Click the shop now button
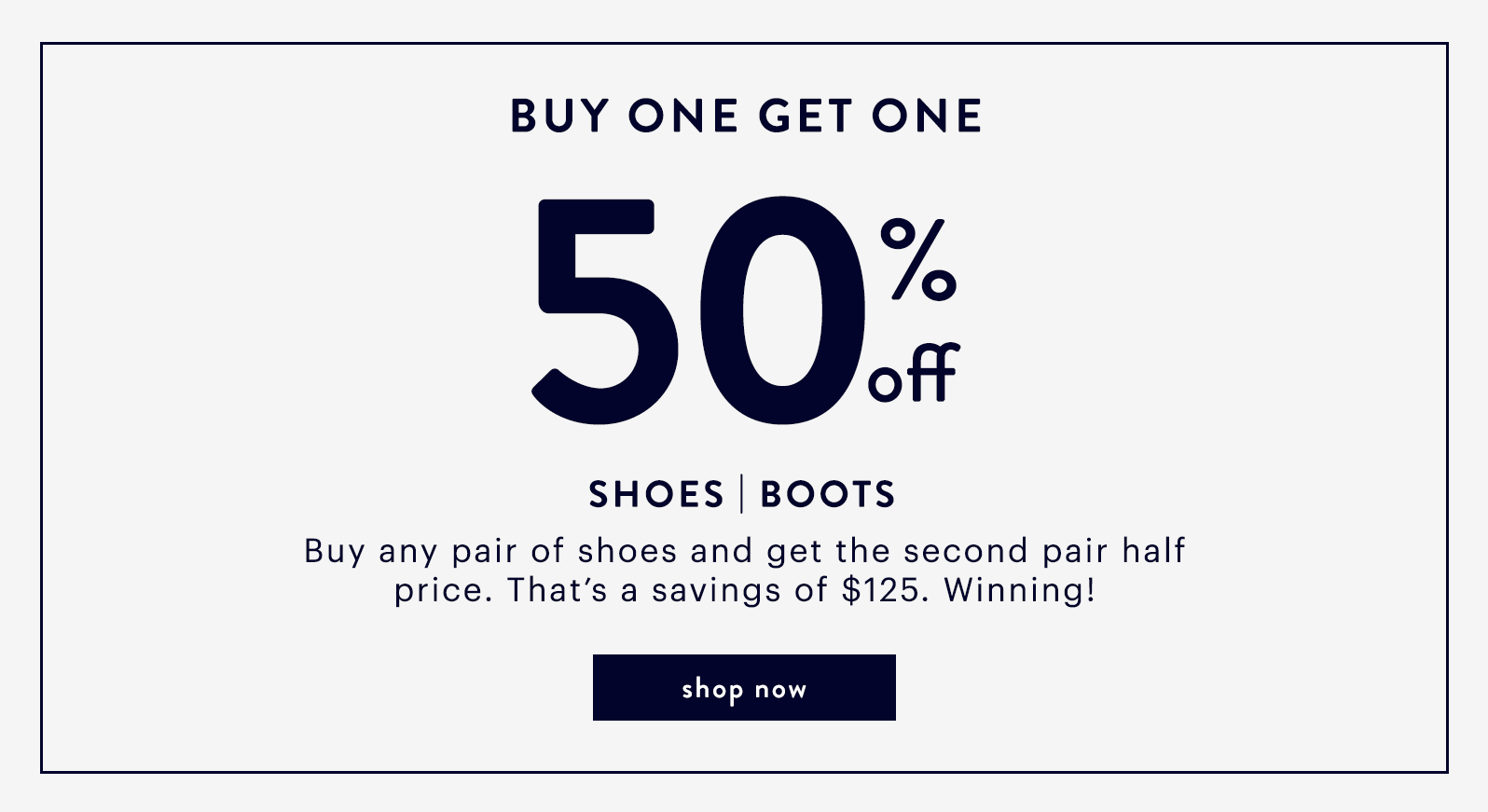Viewport: 1488px width, 812px height. pos(744,687)
